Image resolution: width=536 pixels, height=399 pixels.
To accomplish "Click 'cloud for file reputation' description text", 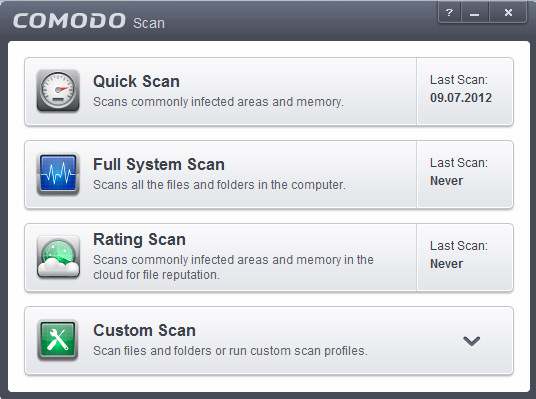I will pyautogui.click(x=156, y=275).
